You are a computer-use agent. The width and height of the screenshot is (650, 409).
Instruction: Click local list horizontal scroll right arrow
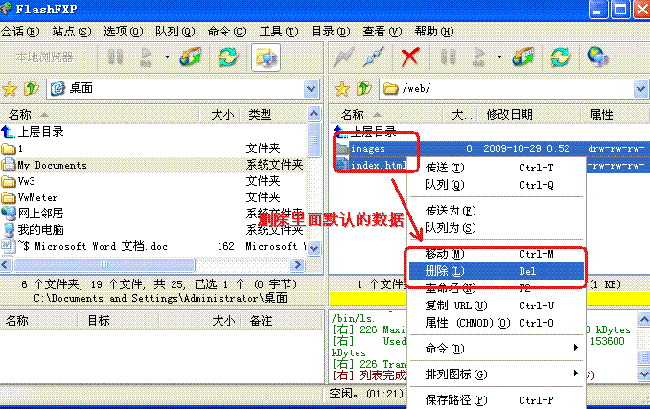pyautogui.click(x=297, y=264)
